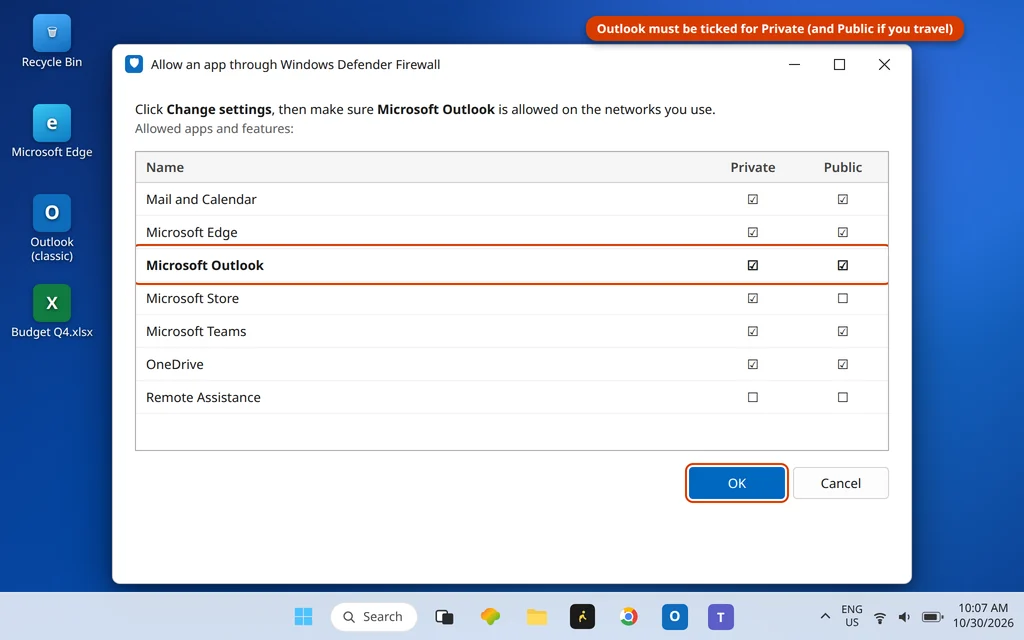
Task: Open File Explorer from taskbar
Action: point(537,616)
